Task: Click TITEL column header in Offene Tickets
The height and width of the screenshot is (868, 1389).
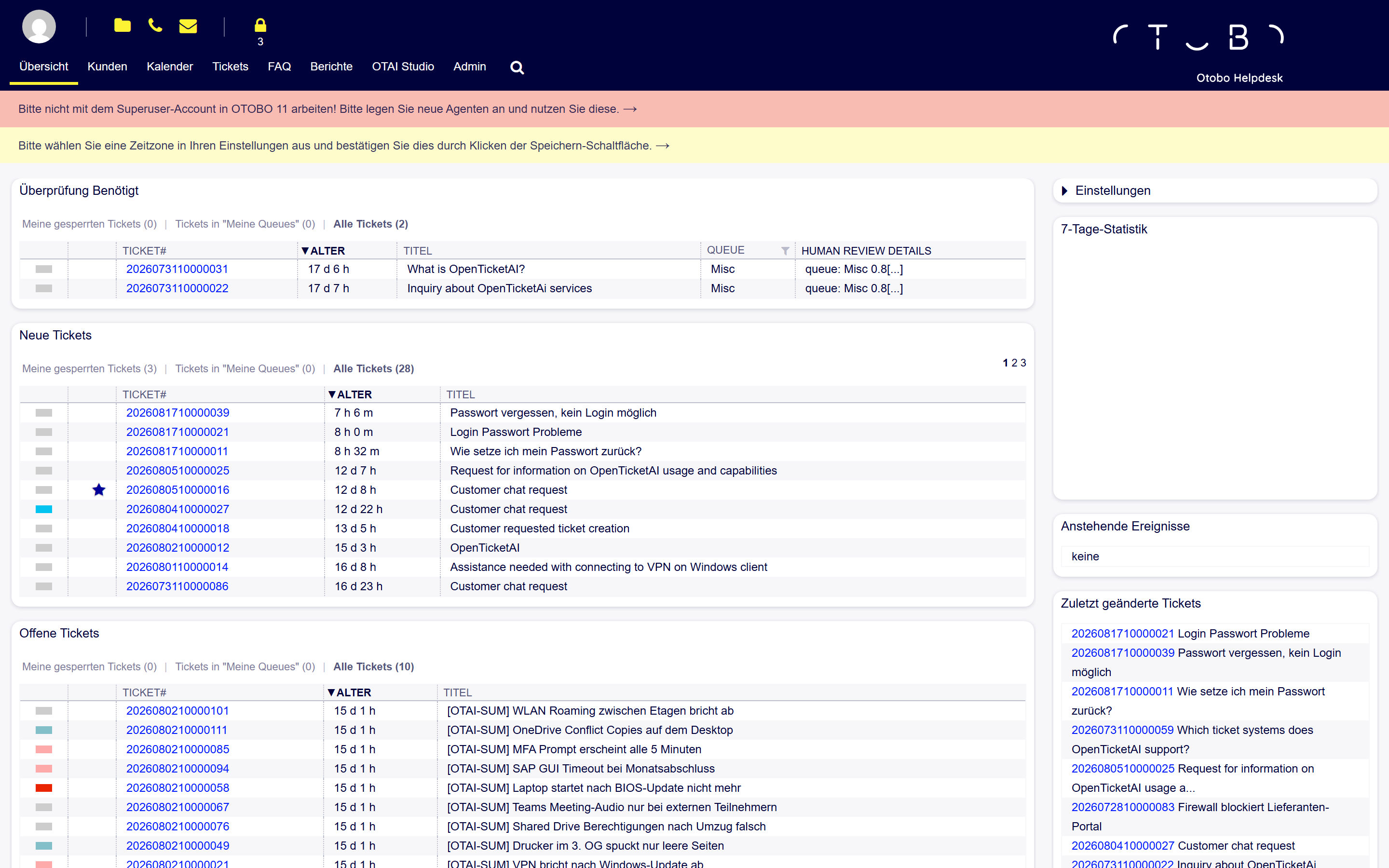Action: pos(457,692)
